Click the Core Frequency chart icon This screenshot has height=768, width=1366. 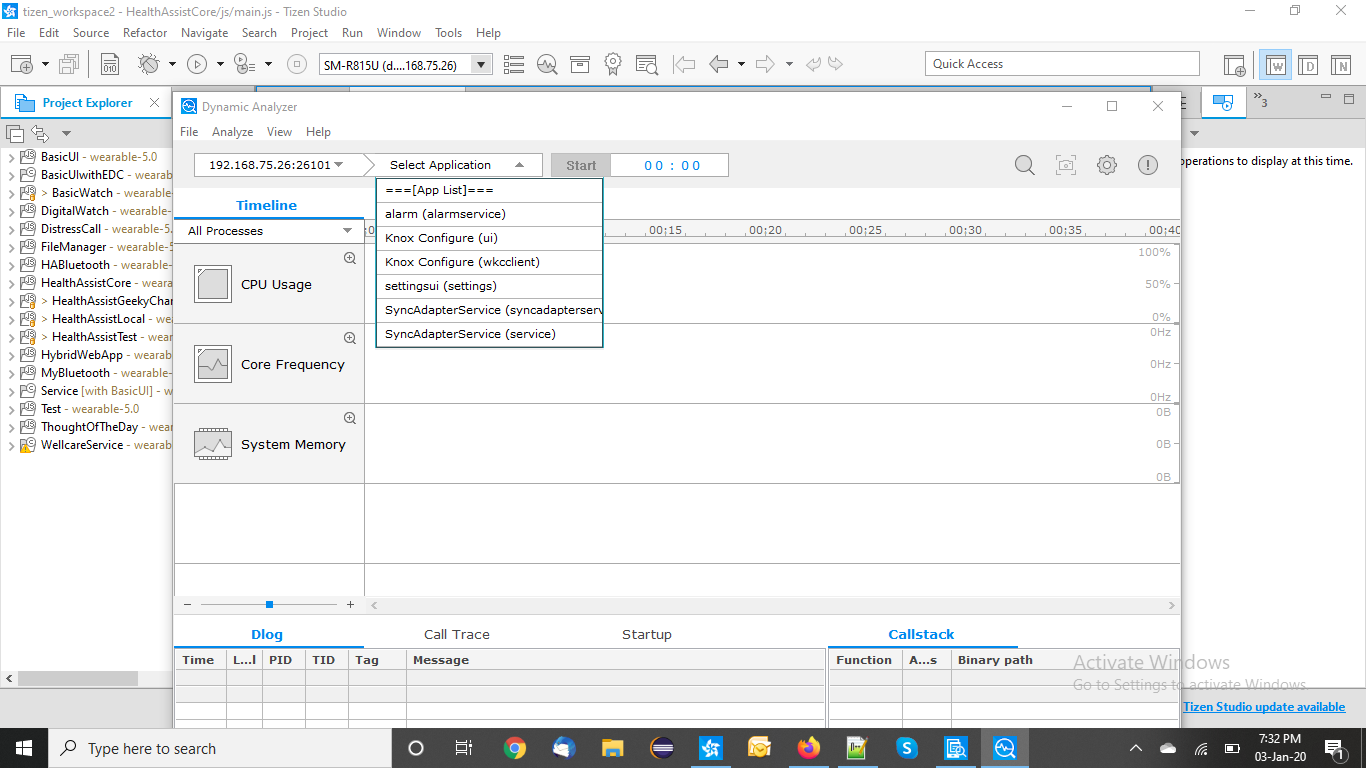point(213,365)
